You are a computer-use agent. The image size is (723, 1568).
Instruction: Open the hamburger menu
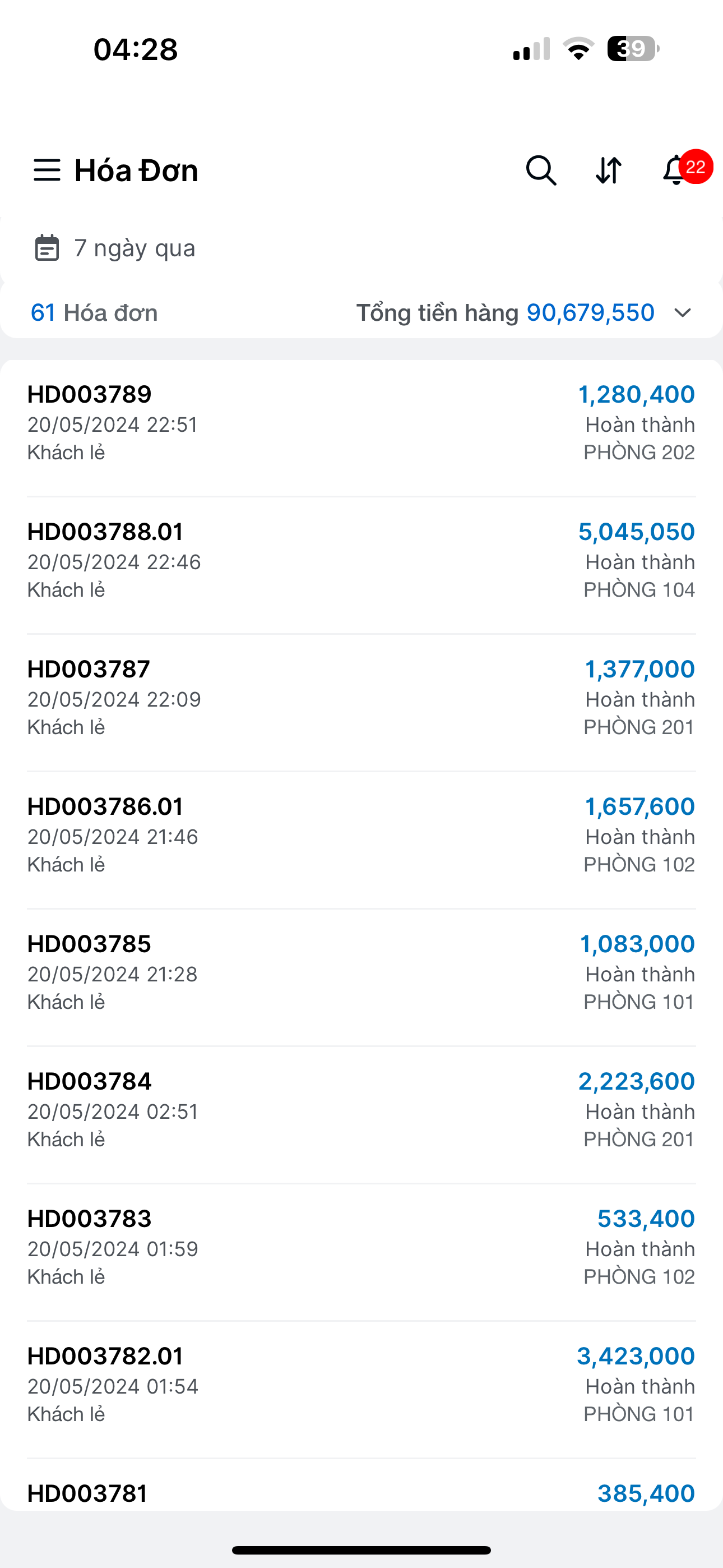(47, 170)
